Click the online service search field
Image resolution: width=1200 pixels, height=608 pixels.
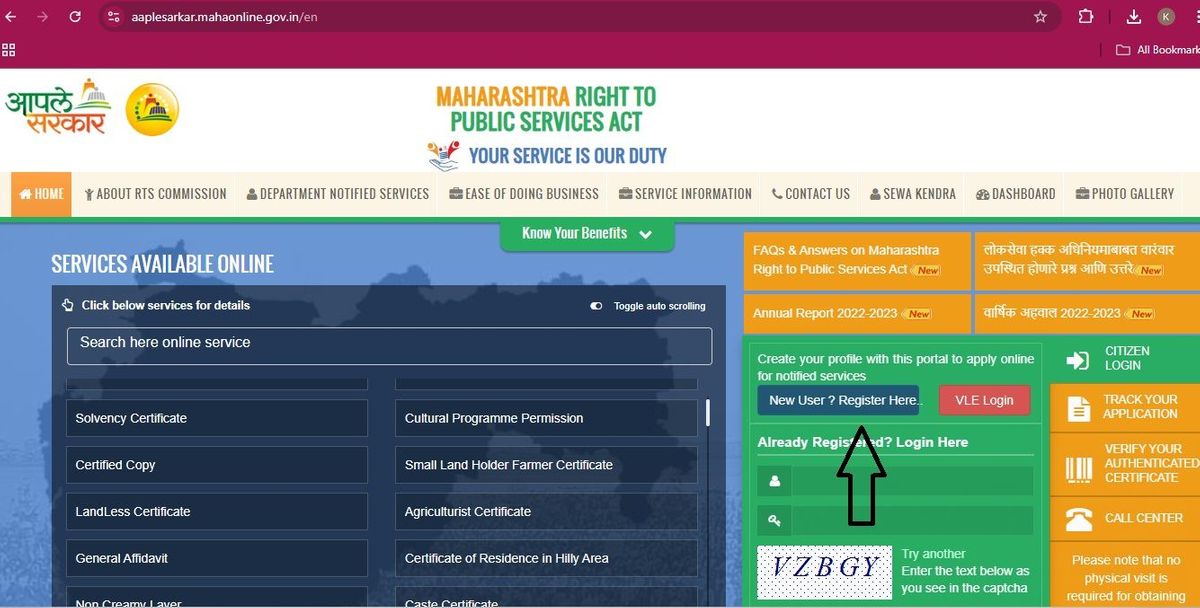(389, 346)
